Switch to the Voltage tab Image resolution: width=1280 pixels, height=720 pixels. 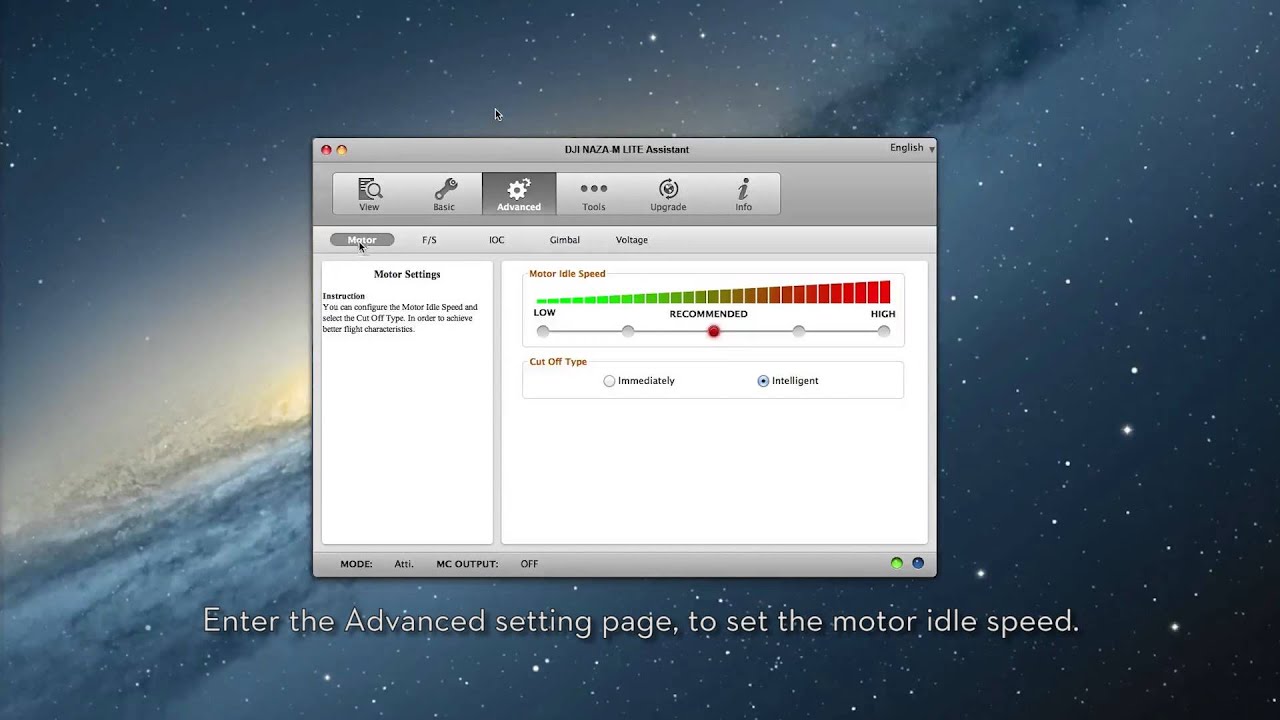pyautogui.click(x=632, y=240)
